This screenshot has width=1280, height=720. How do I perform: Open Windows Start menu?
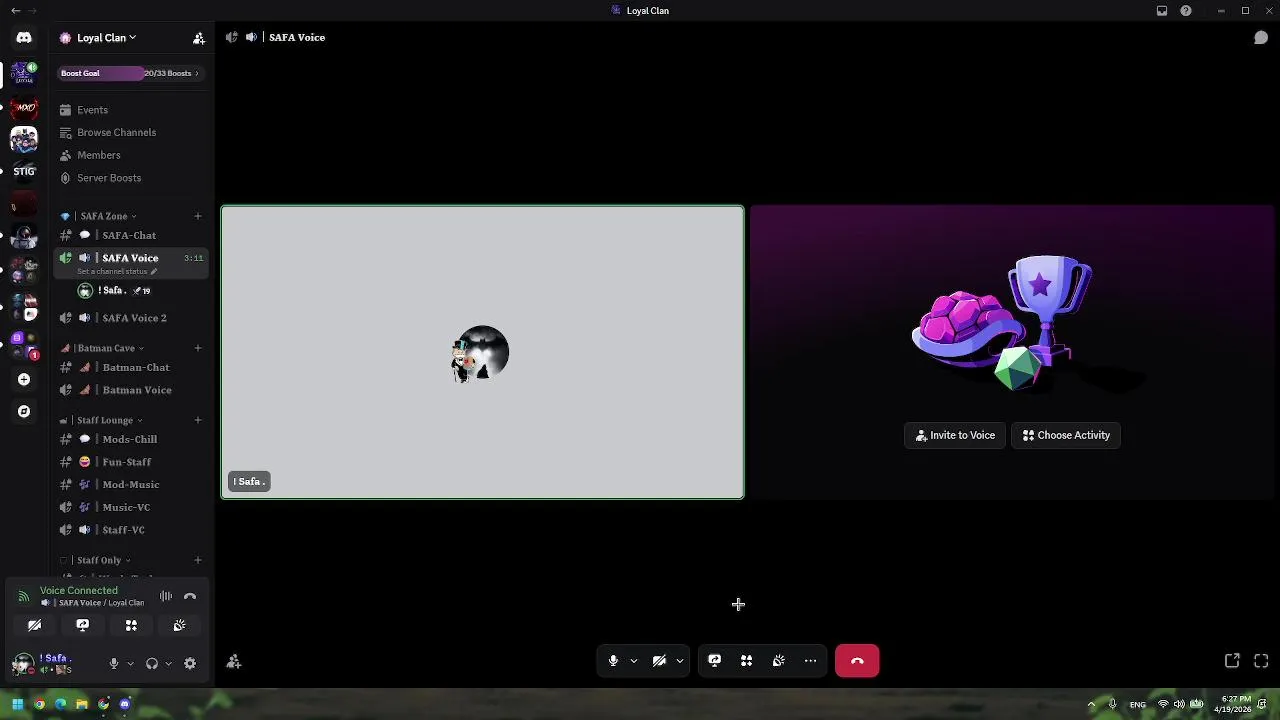point(17,704)
